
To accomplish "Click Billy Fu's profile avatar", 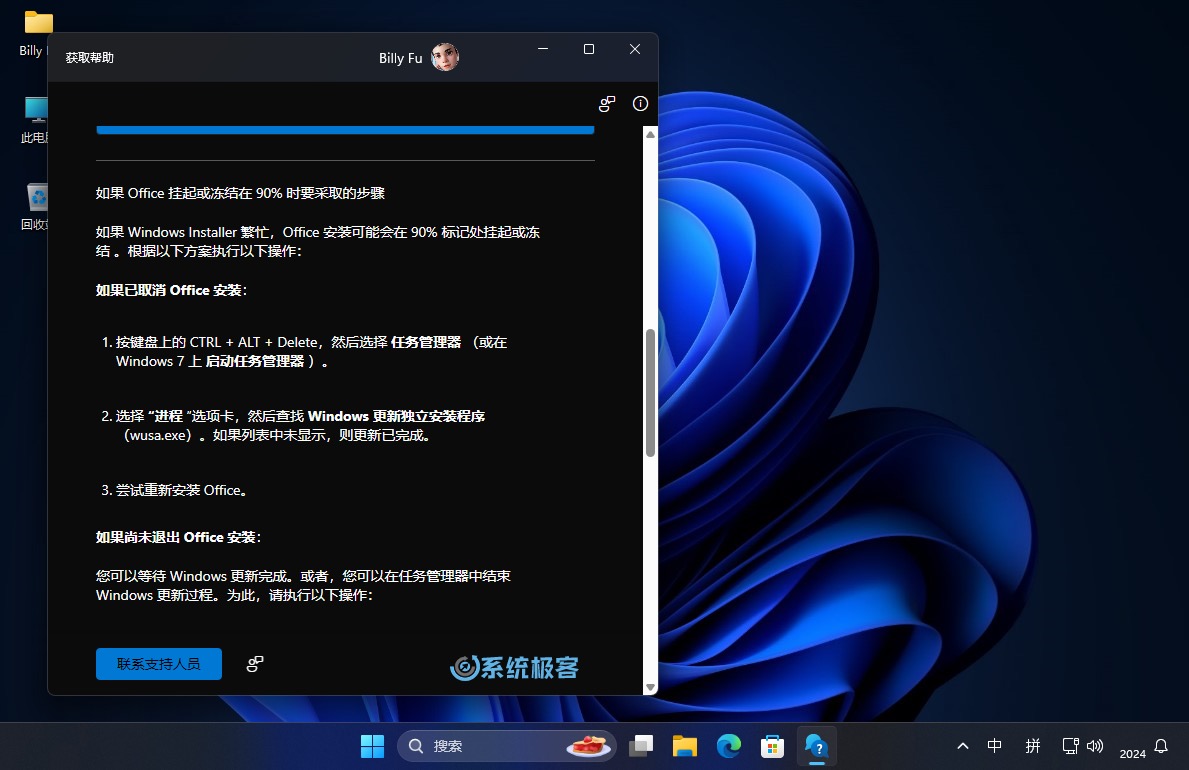I will (444, 57).
